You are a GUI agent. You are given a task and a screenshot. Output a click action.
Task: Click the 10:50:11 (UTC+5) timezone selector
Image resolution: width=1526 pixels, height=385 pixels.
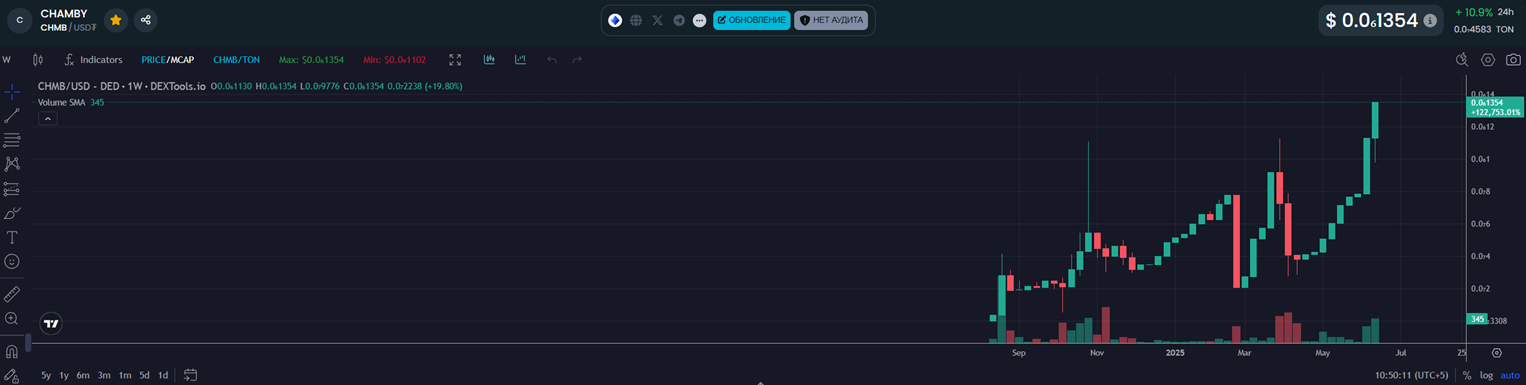point(1411,375)
